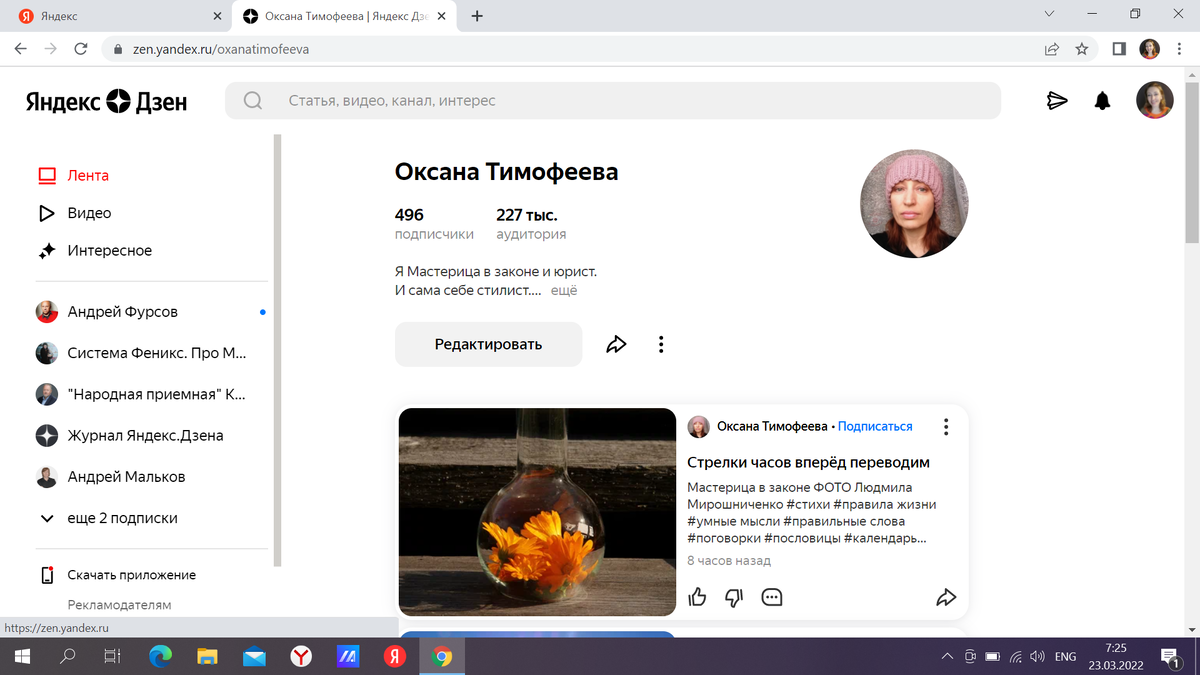Screen dimensions: 1200x675
Task: Share the article card via arrow icon
Action: tap(946, 597)
